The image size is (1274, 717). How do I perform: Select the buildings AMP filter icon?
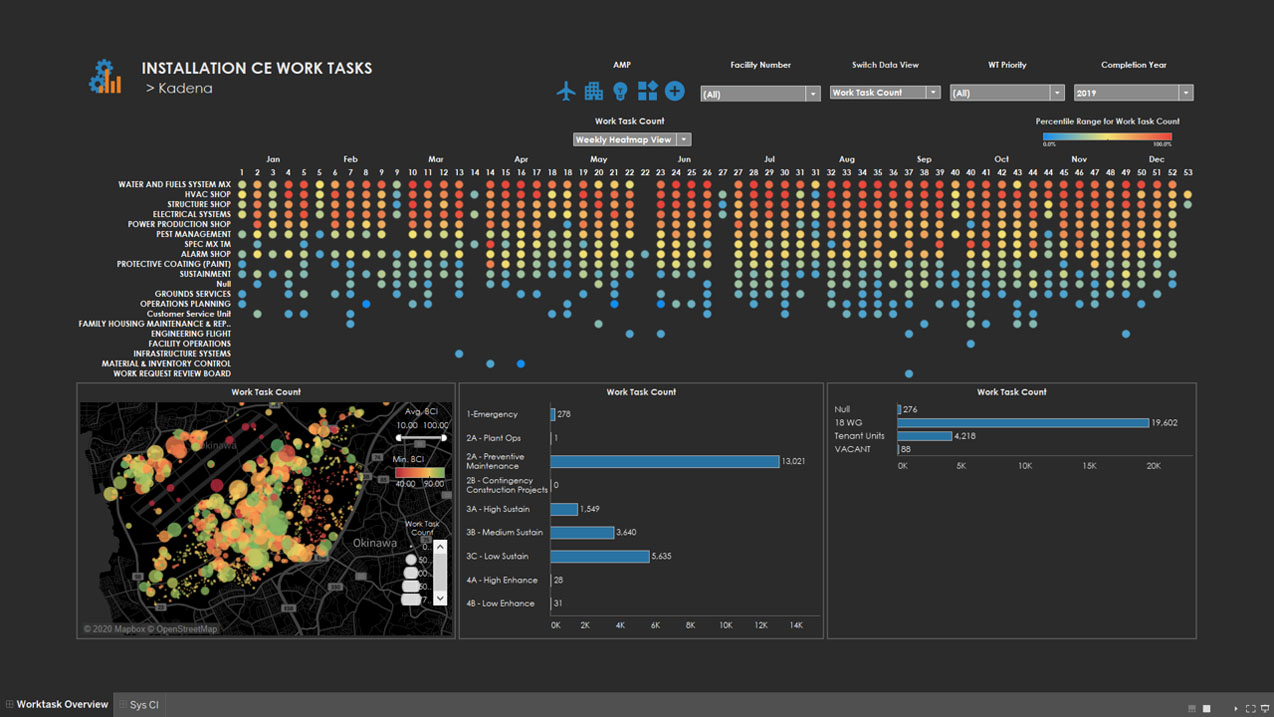point(594,90)
